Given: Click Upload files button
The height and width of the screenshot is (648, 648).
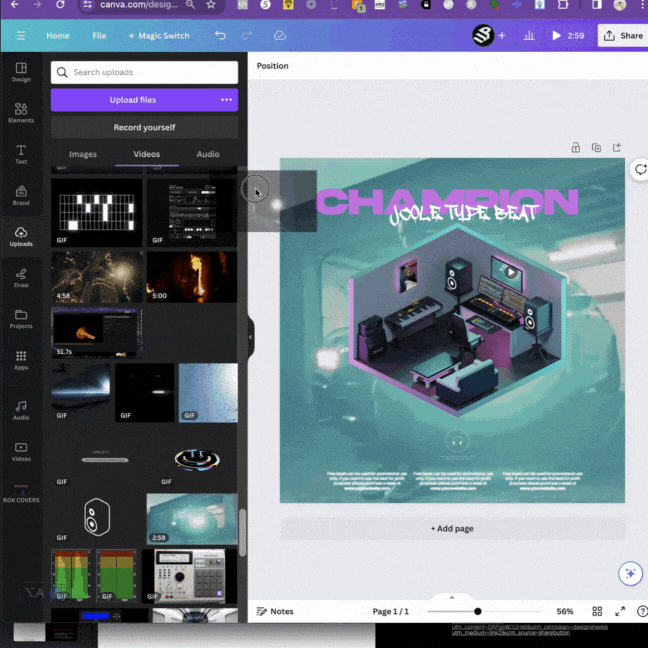Looking at the screenshot, I should pyautogui.click(x=133, y=100).
